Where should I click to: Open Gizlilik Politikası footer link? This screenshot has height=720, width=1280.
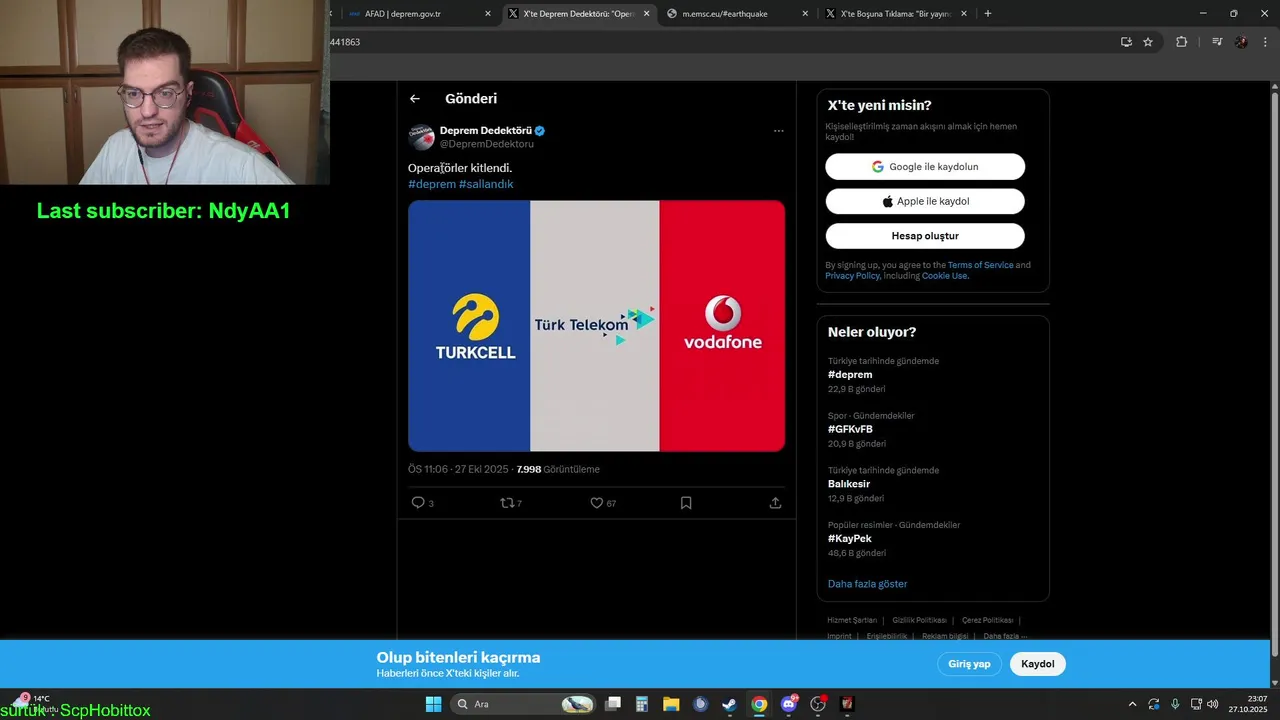(x=919, y=620)
